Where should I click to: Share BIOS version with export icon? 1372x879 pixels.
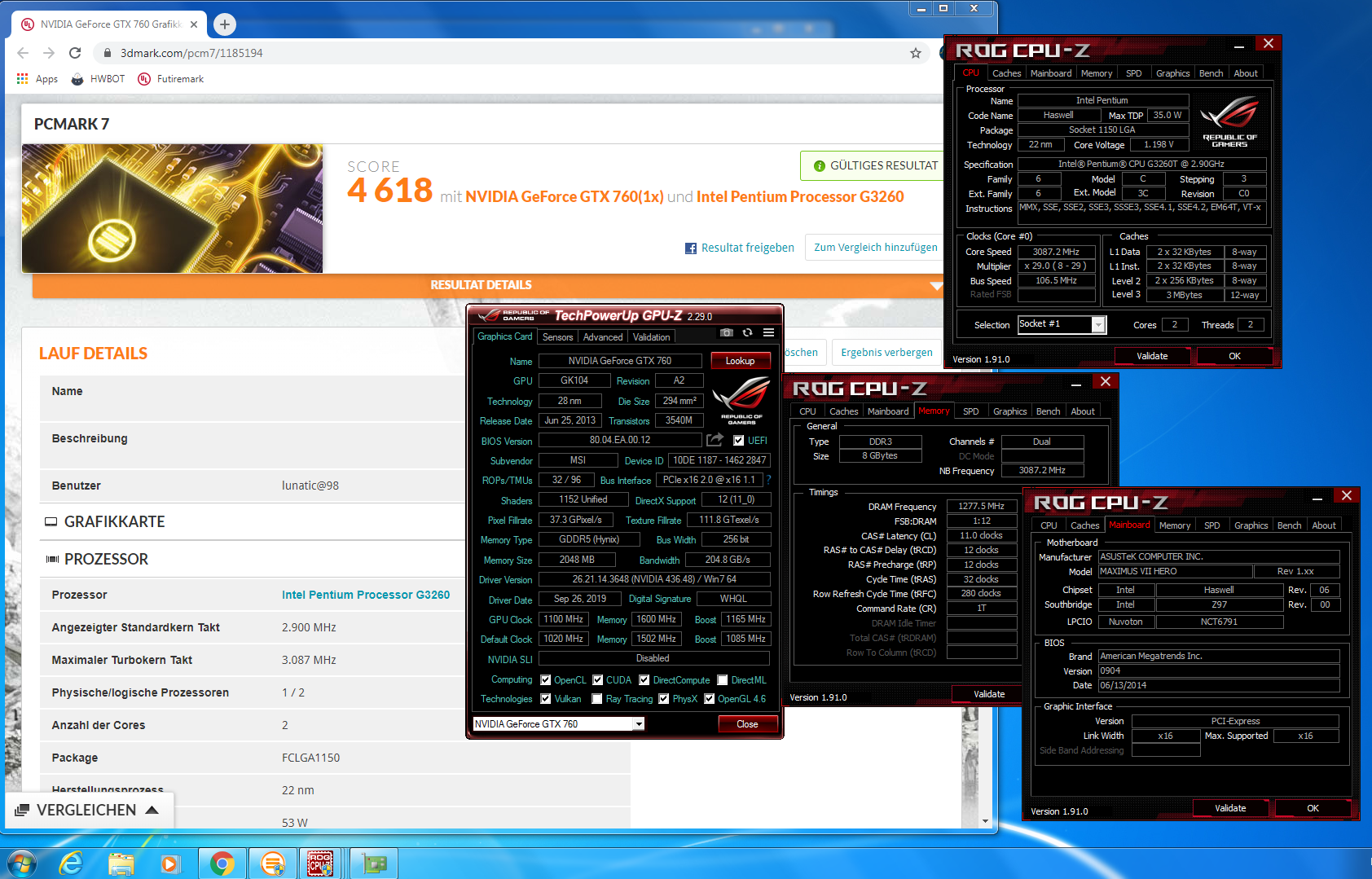(x=715, y=440)
